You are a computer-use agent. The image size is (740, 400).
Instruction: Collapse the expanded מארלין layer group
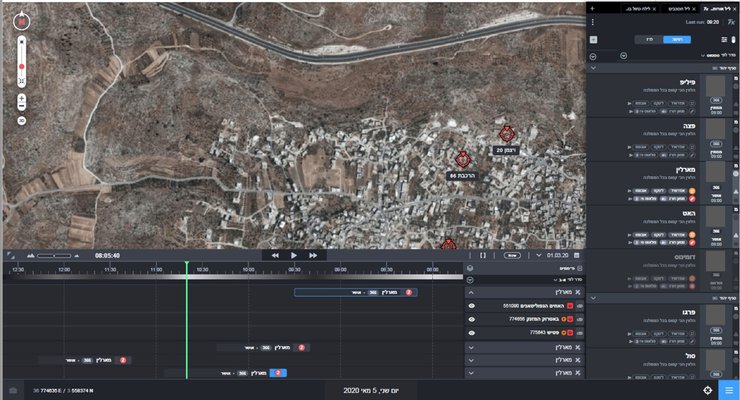click(x=471, y=291)
